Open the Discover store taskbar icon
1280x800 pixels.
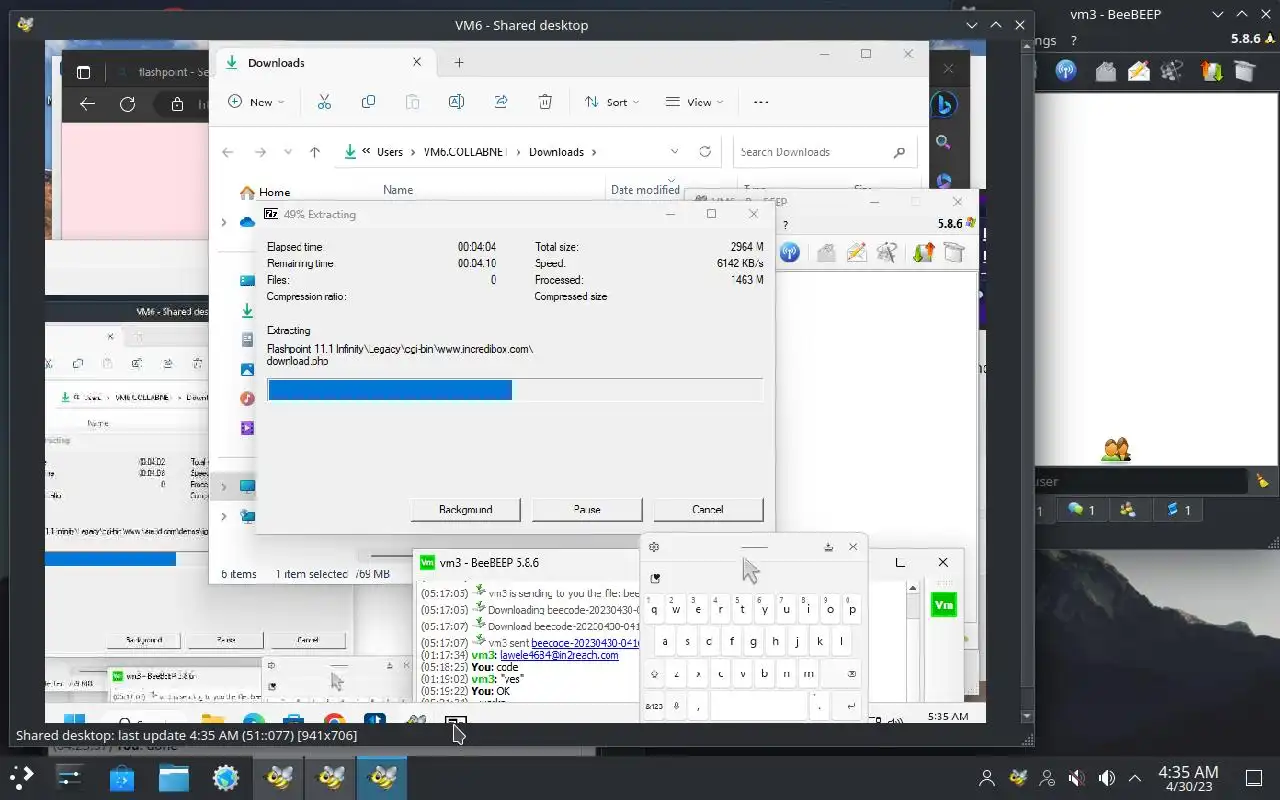(x=122, y=777)
